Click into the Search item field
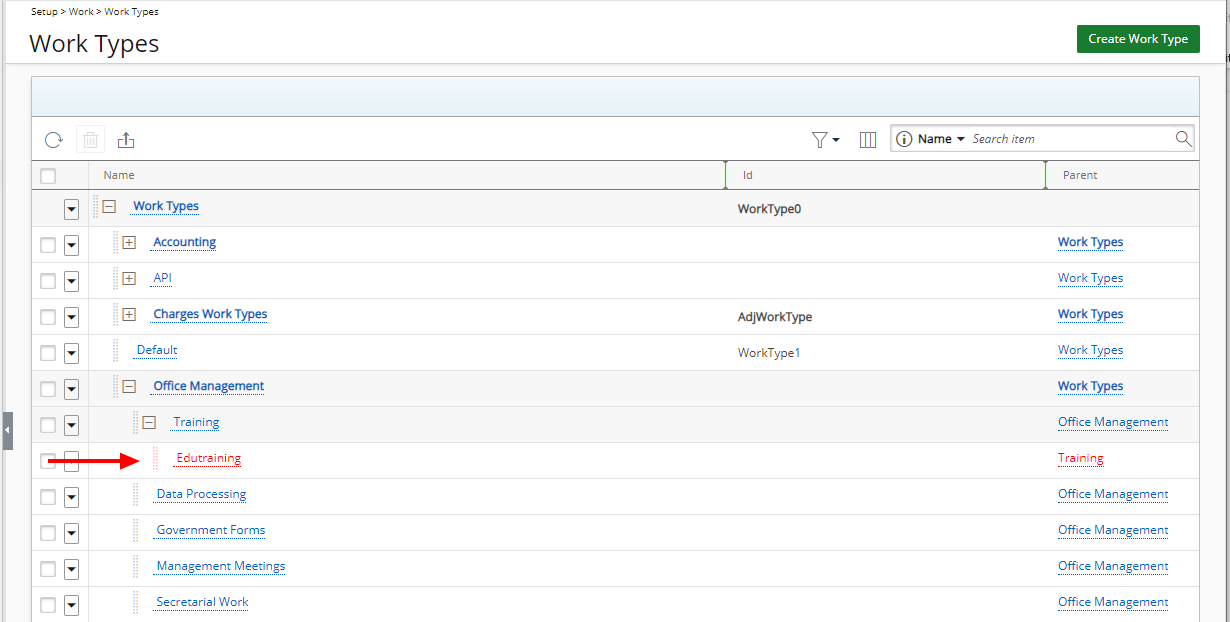The image size is (1230, 622). coord(1068,139)
